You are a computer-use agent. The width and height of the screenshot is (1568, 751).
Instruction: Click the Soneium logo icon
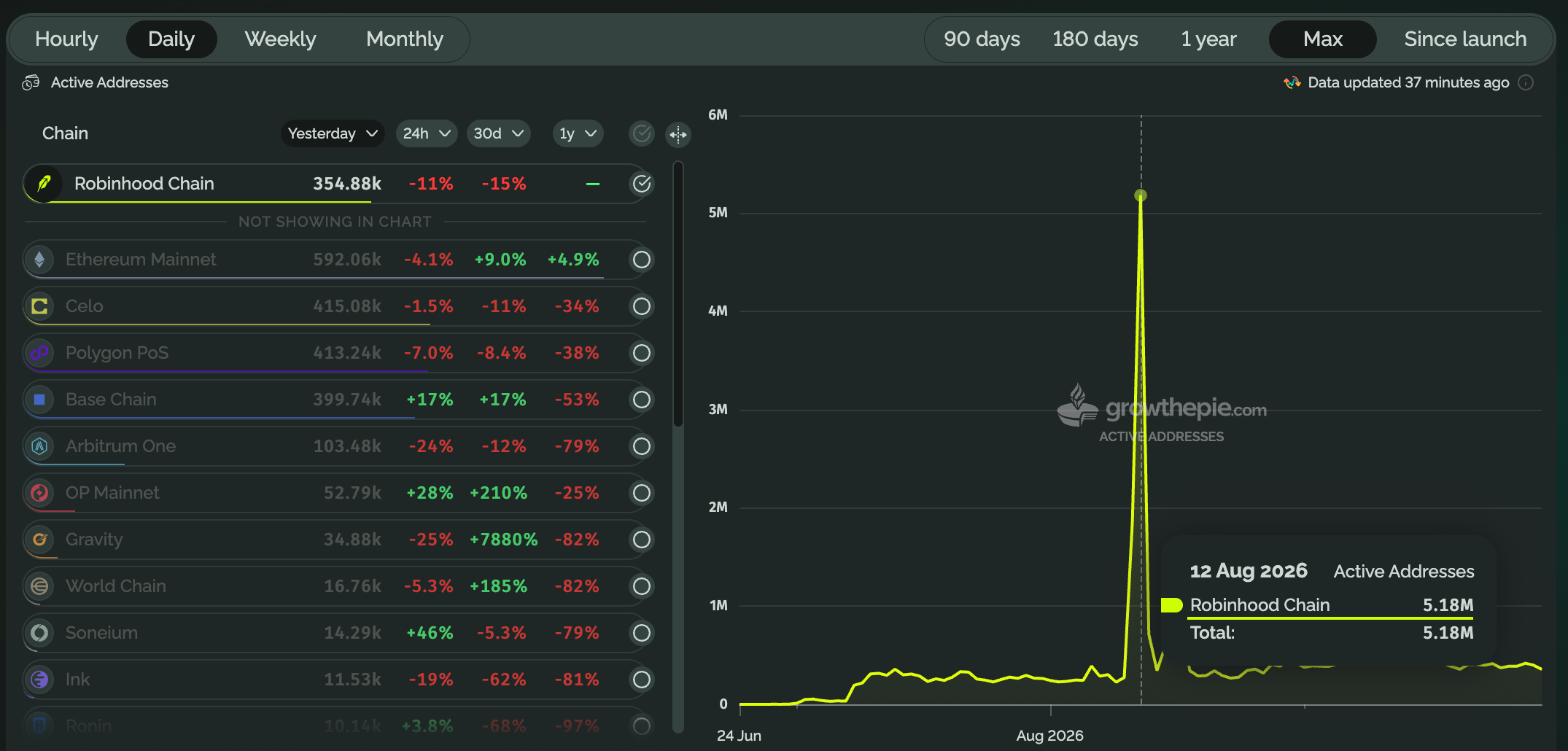(x=39, y=633)
